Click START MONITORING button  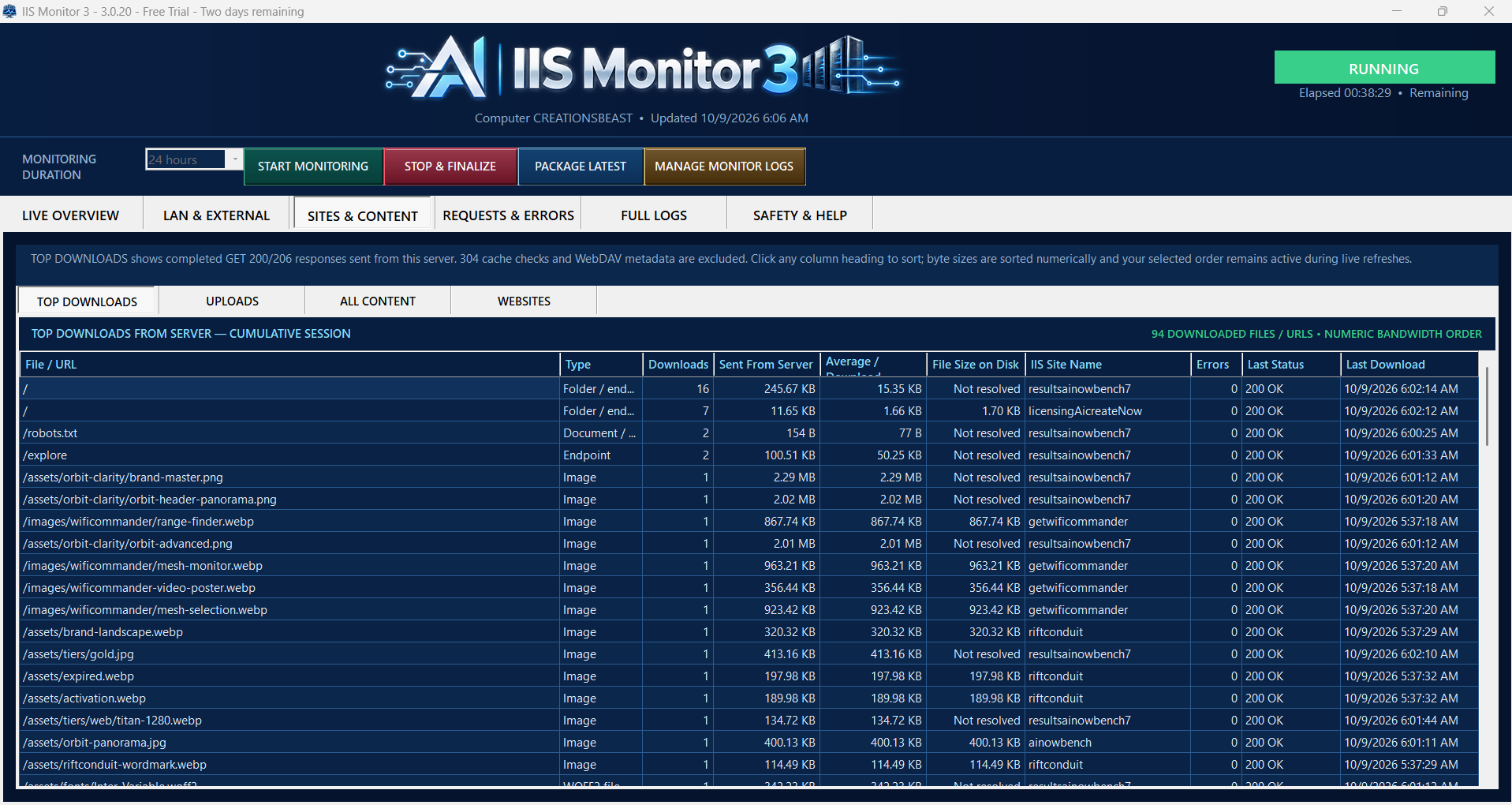pyautogui.click(x=313, y=167)
